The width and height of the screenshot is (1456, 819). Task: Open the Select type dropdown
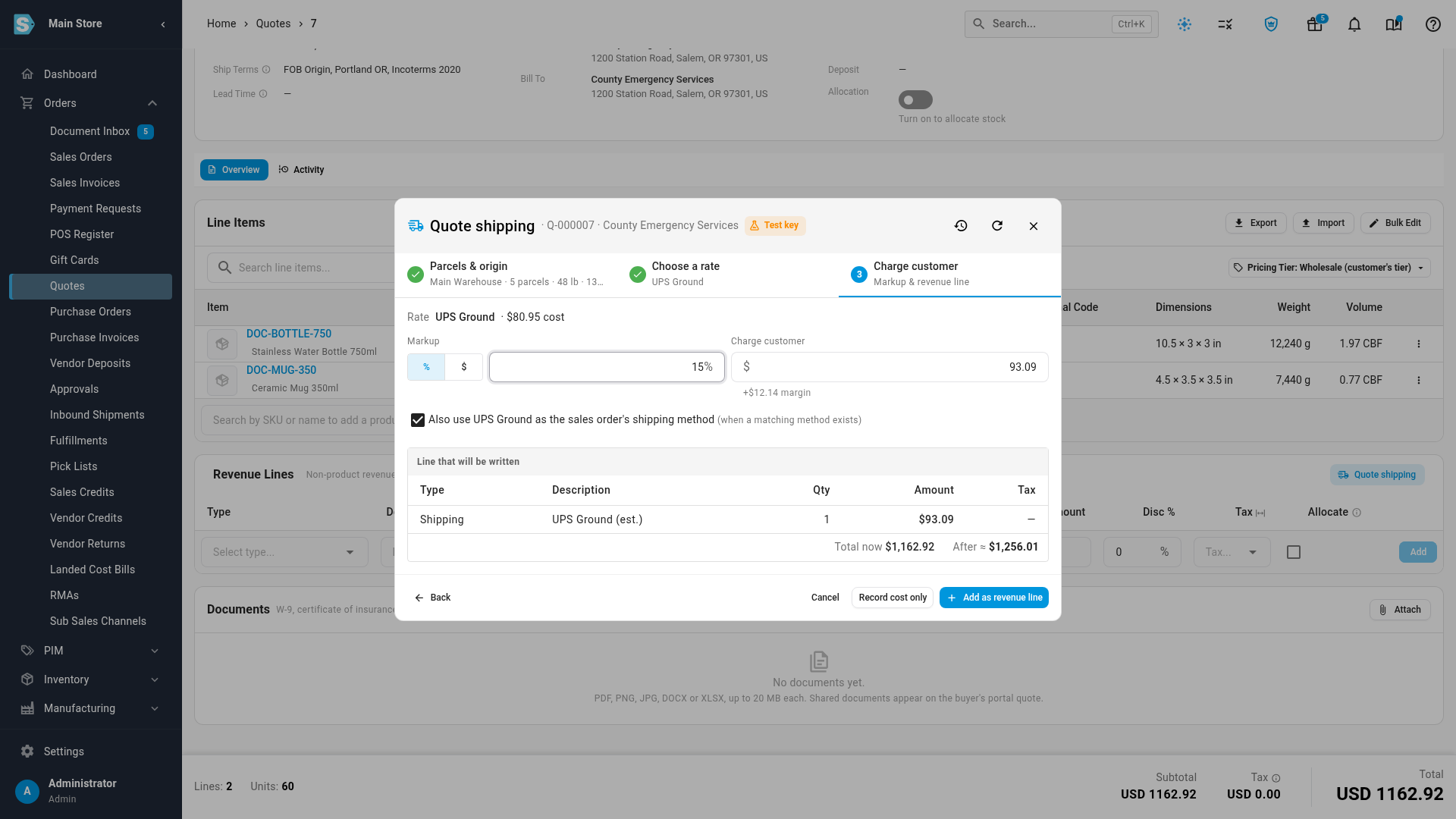point(284,552)
